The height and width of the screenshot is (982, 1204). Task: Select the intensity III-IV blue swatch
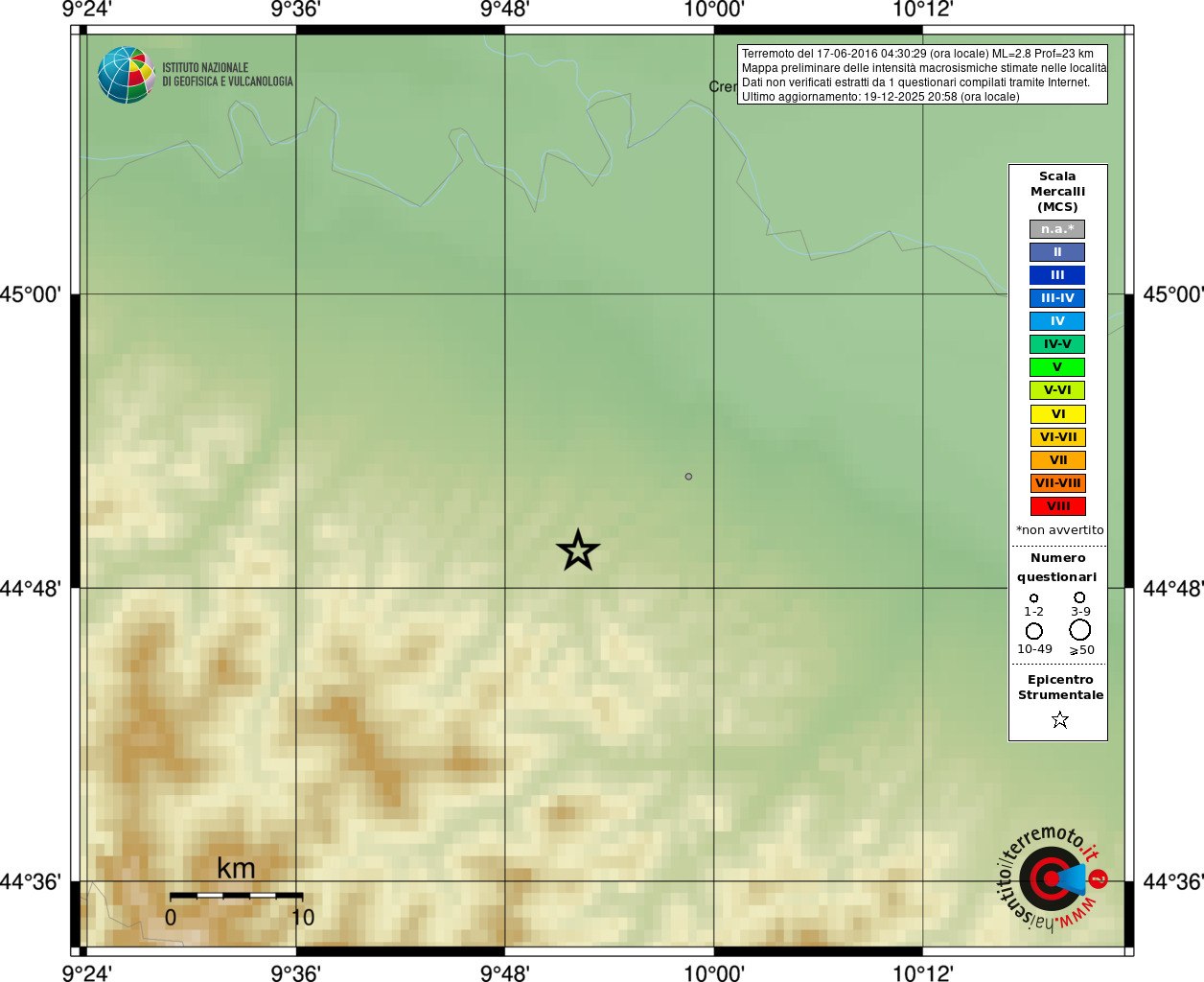click(1057, 298)
